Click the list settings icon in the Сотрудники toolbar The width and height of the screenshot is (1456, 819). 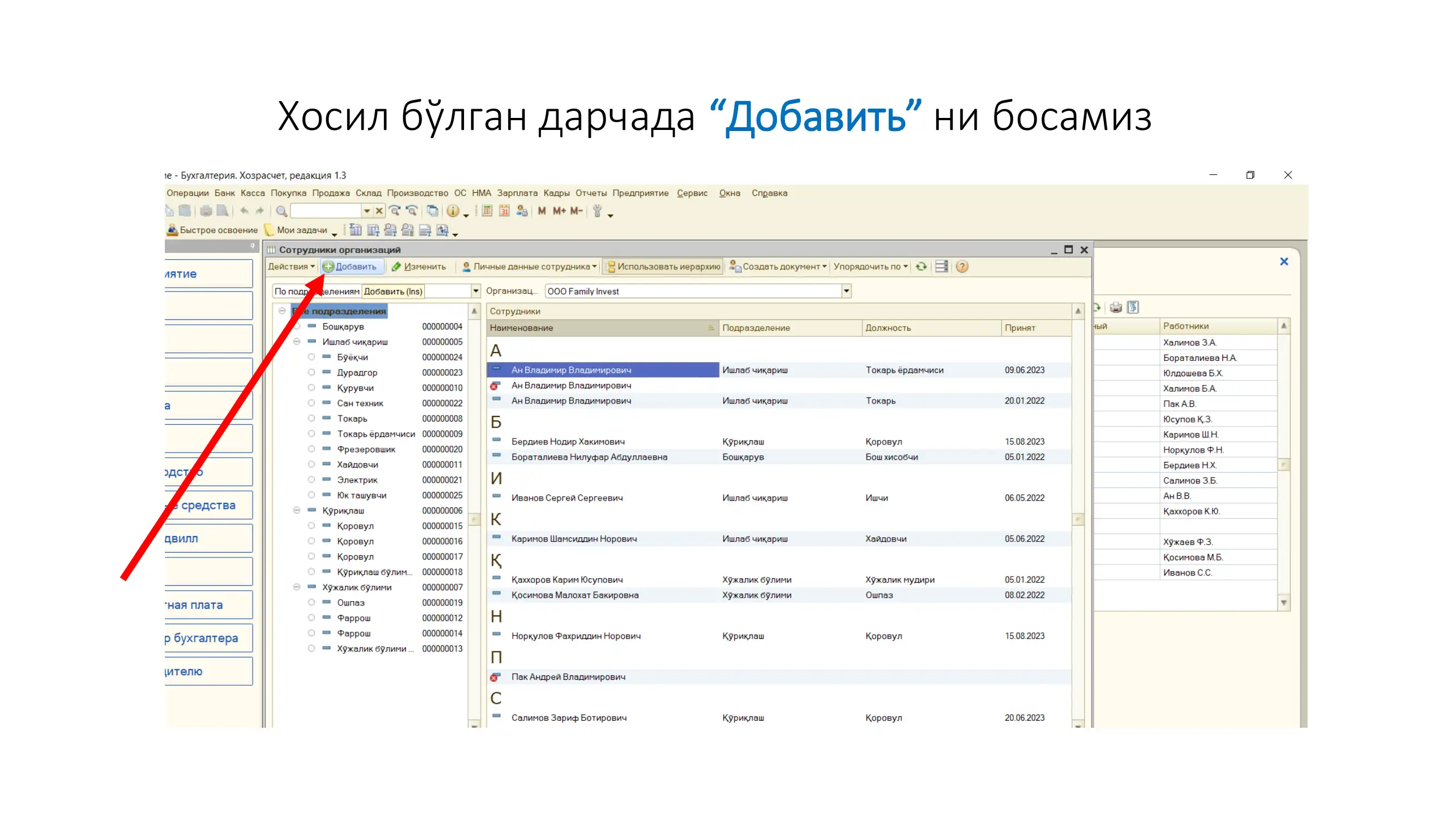[941, 266]
